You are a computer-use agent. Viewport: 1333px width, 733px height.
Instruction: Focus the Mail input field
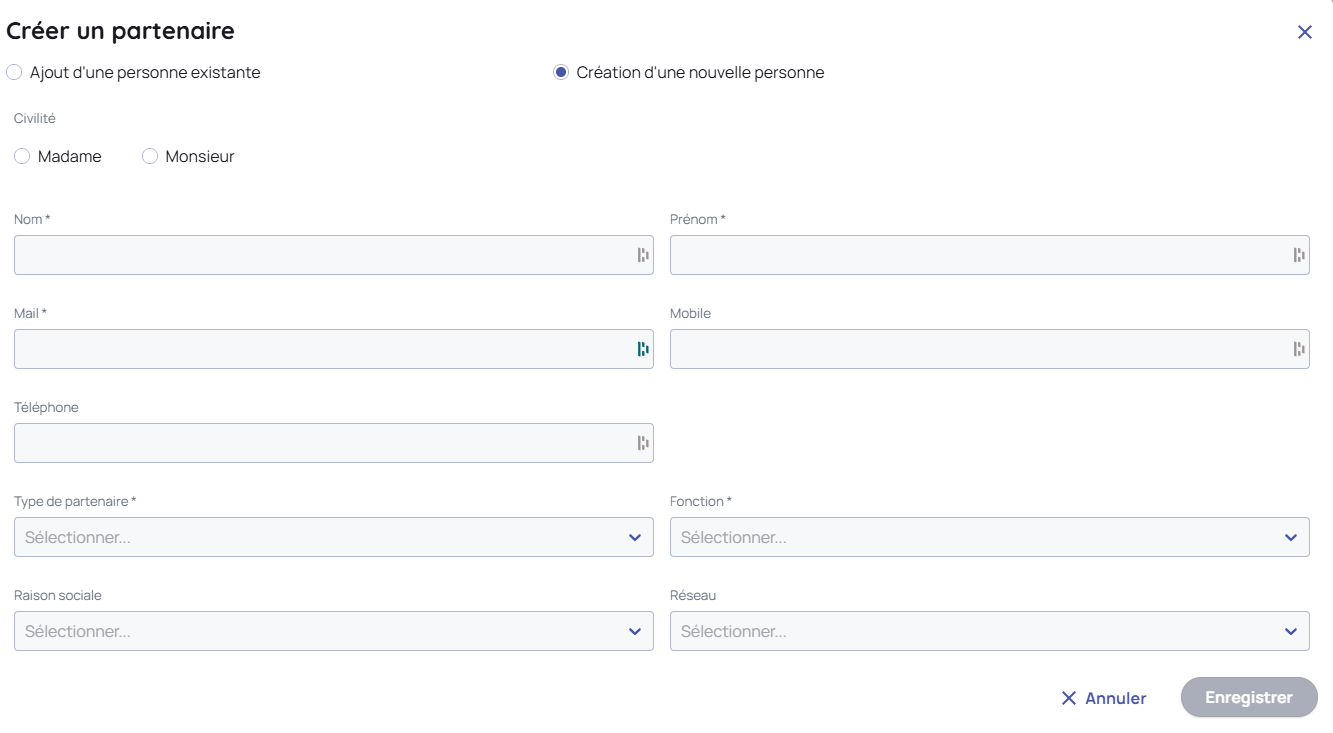320,349
